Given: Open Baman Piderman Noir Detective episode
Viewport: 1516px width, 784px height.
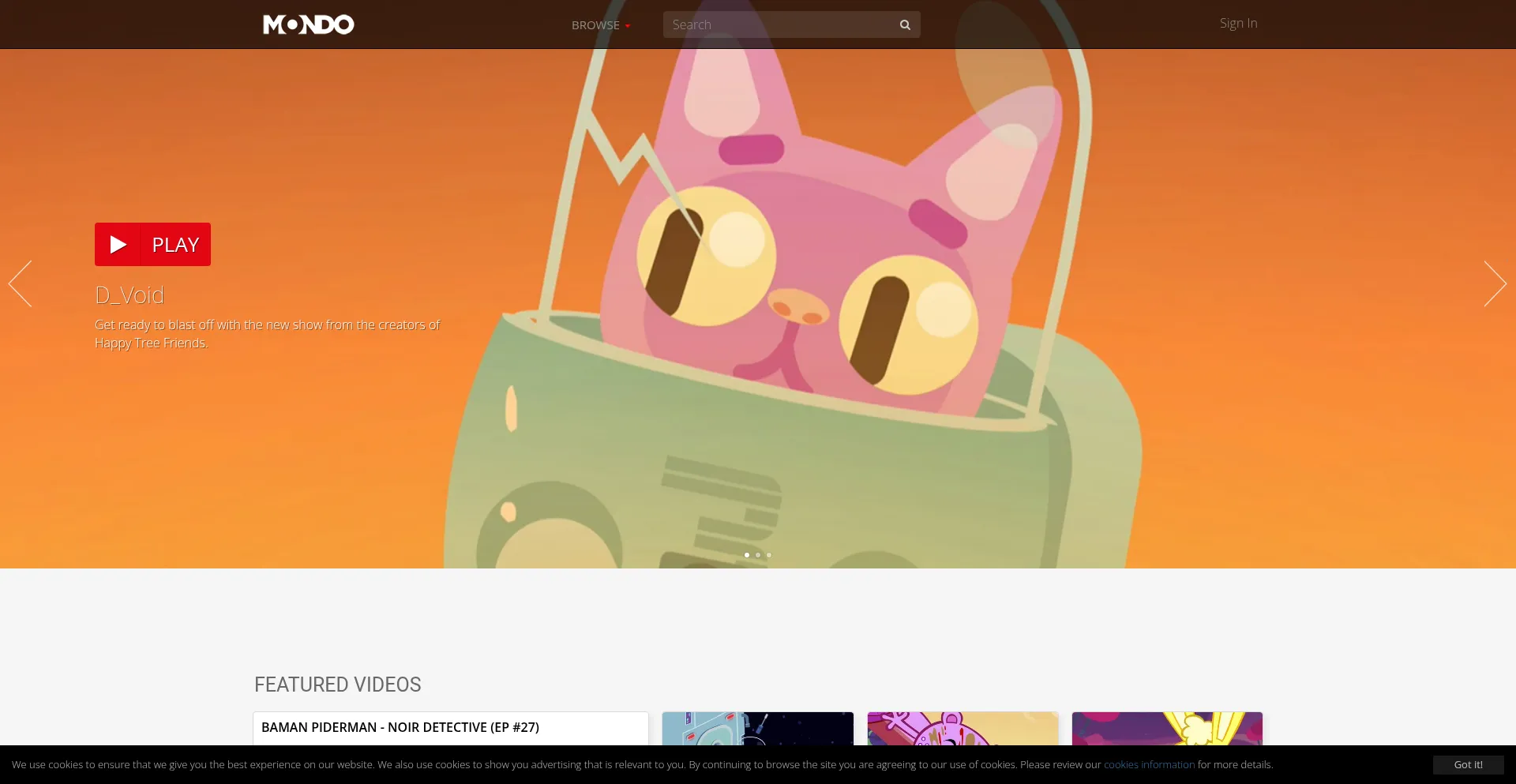Looking at the screenshot, I should tap(400, 727).
